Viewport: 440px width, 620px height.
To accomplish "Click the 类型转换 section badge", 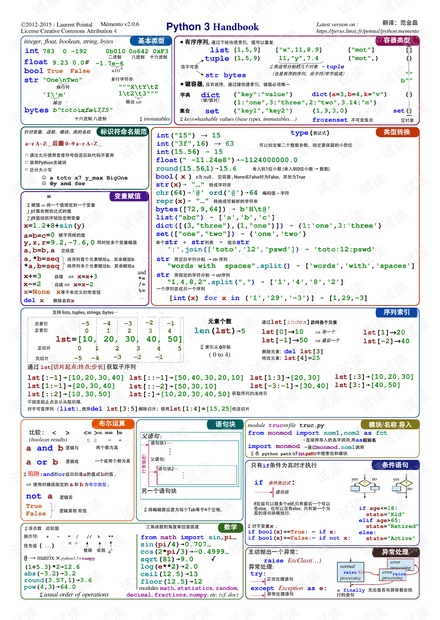I will (397, 132).
